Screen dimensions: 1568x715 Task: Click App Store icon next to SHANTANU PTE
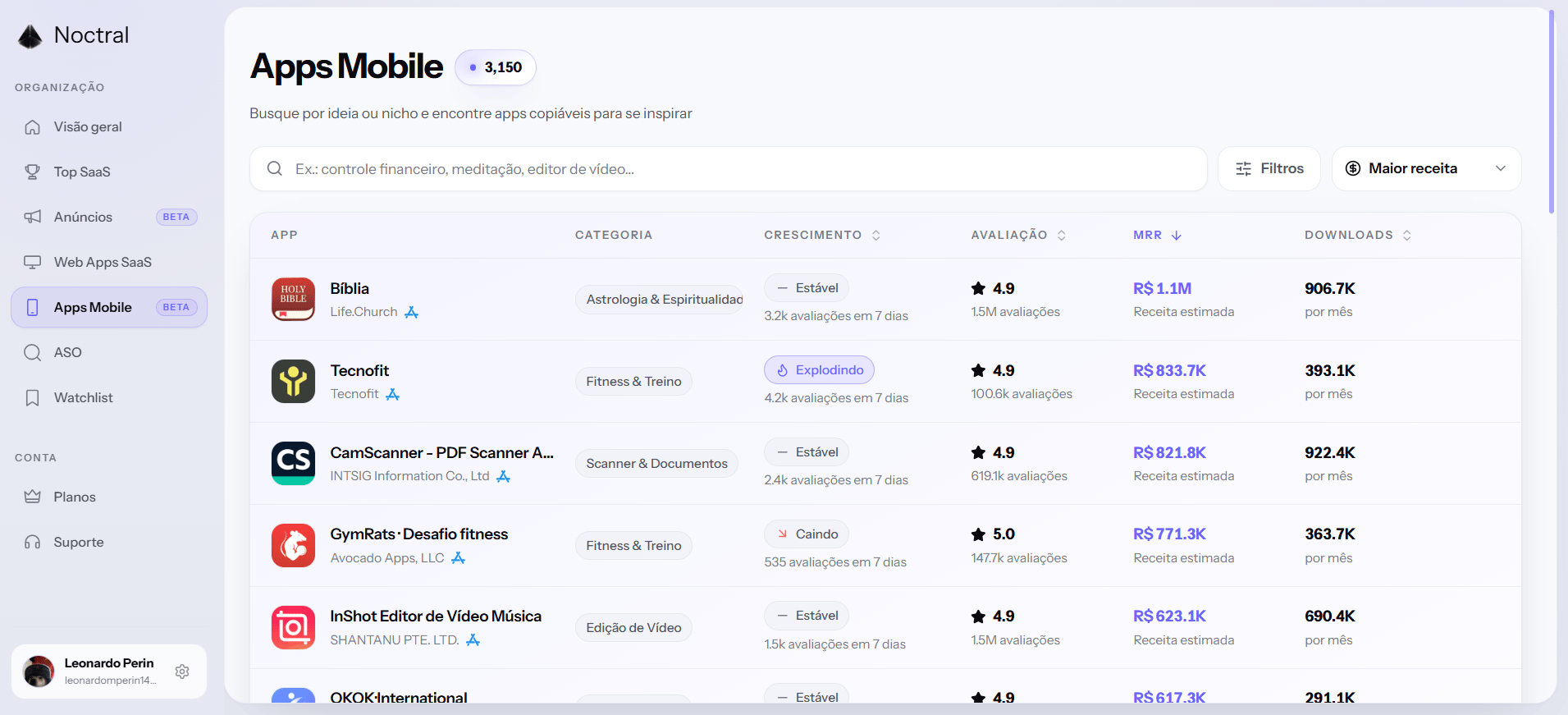coord(473,640)
